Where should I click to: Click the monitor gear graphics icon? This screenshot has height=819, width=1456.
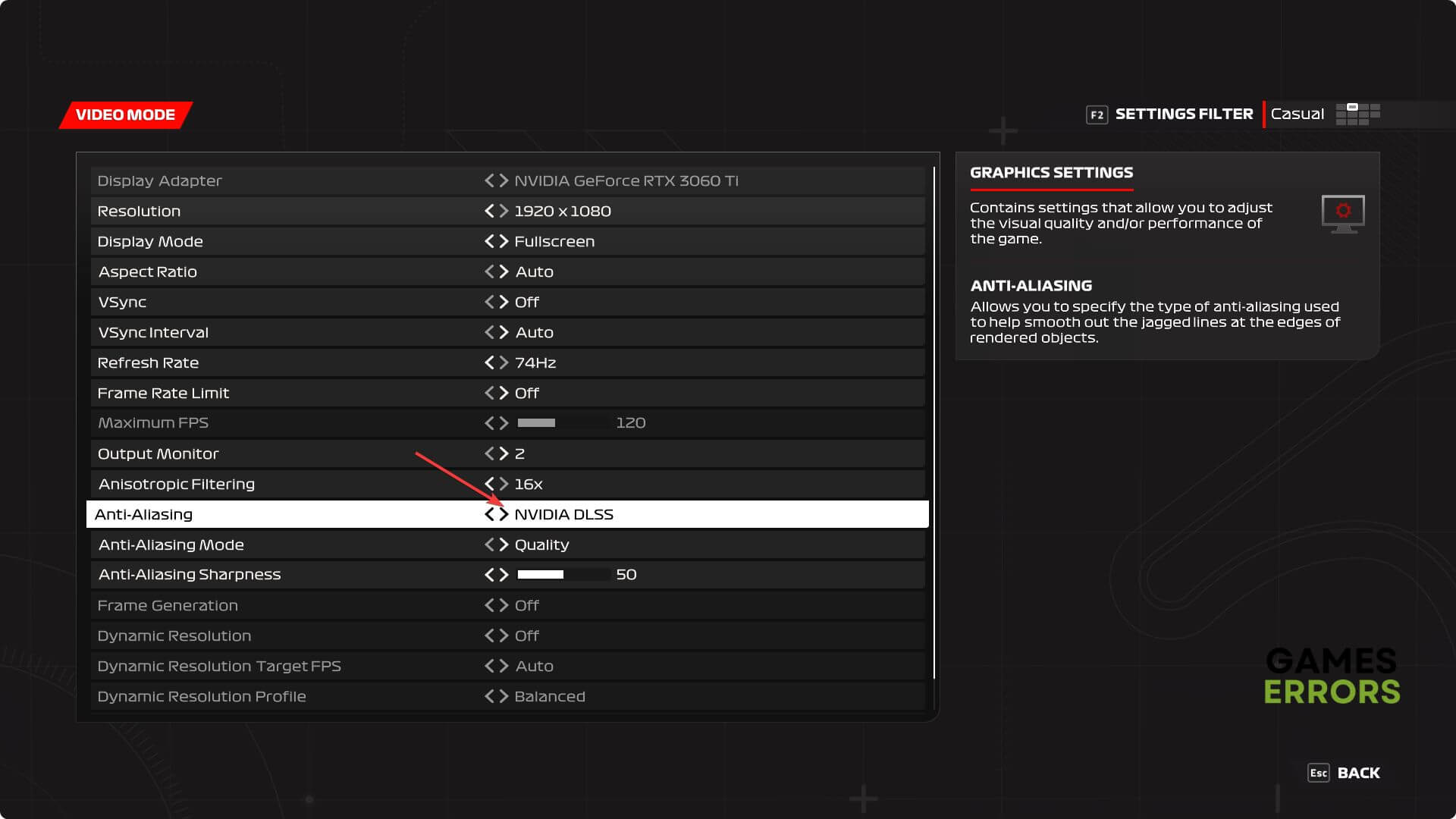click(1342, 213)
